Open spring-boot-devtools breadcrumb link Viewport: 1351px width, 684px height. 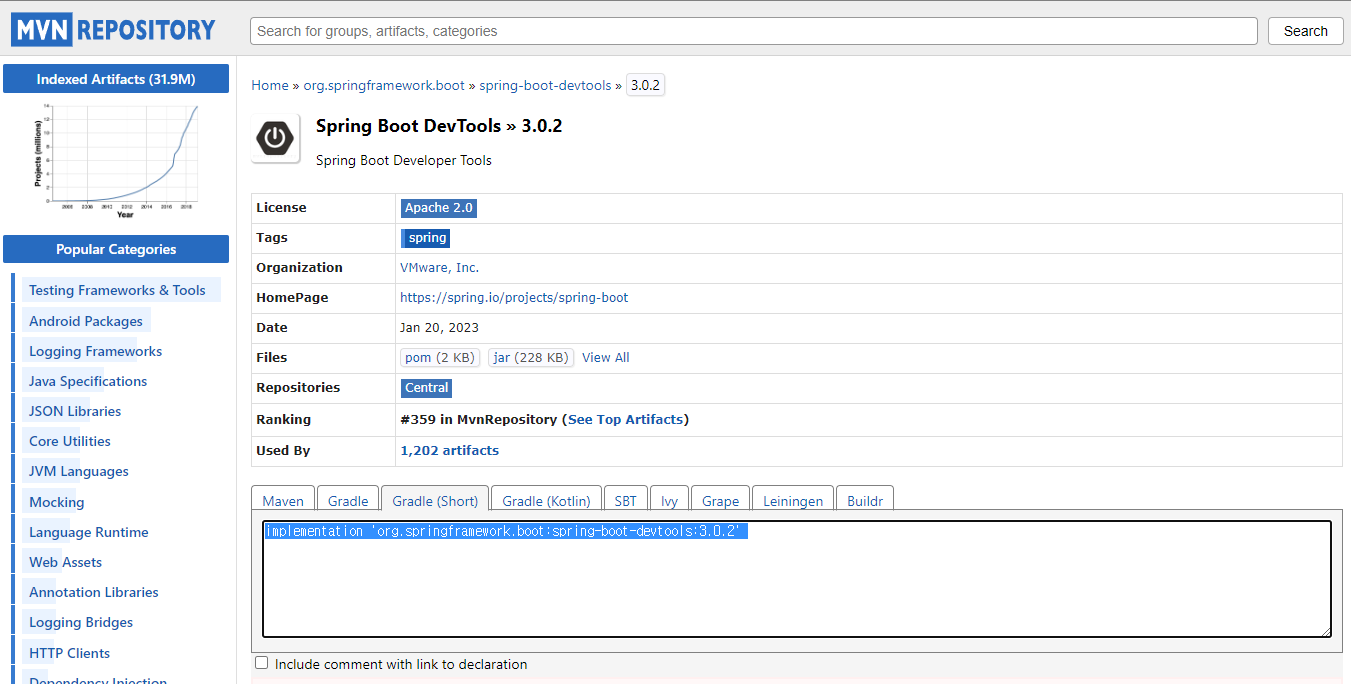click(545, 86)
